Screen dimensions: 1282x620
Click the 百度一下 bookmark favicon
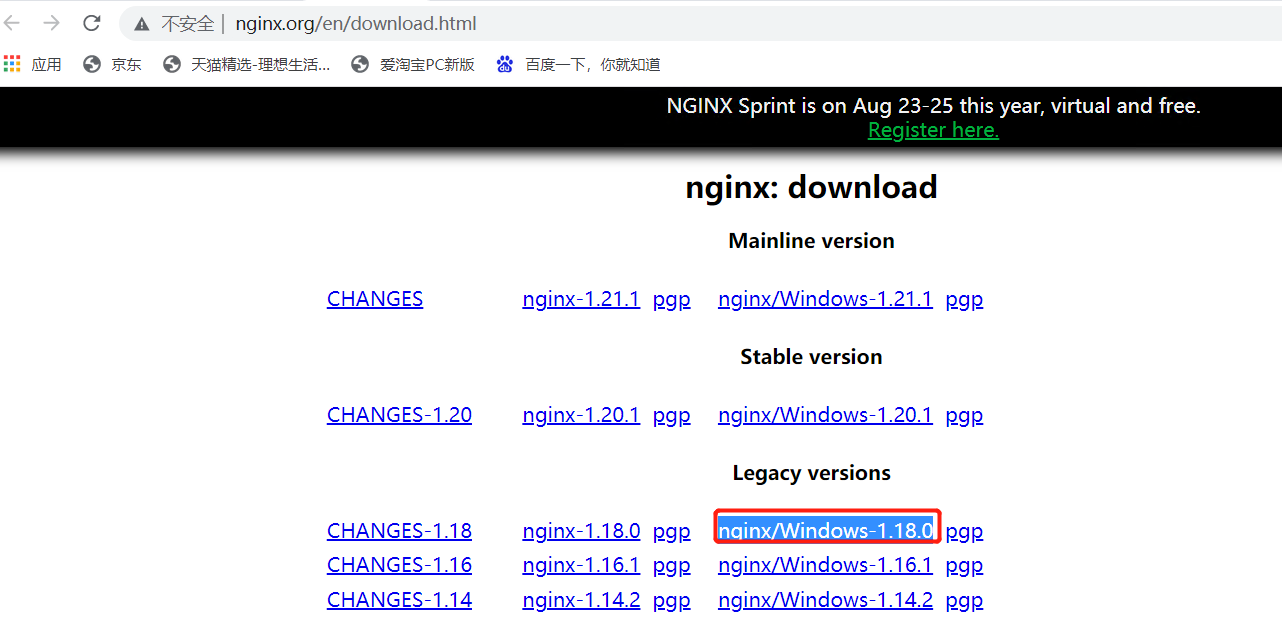(505, 63)
